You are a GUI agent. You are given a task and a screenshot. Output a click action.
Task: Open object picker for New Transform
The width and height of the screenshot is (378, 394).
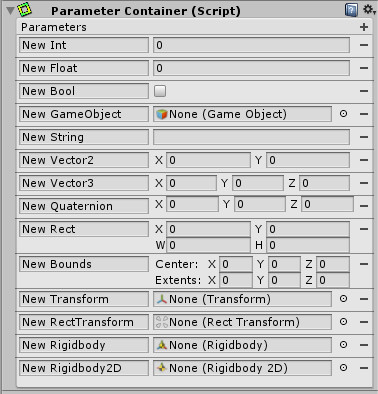pyautogui.click(x=343, y=299)
